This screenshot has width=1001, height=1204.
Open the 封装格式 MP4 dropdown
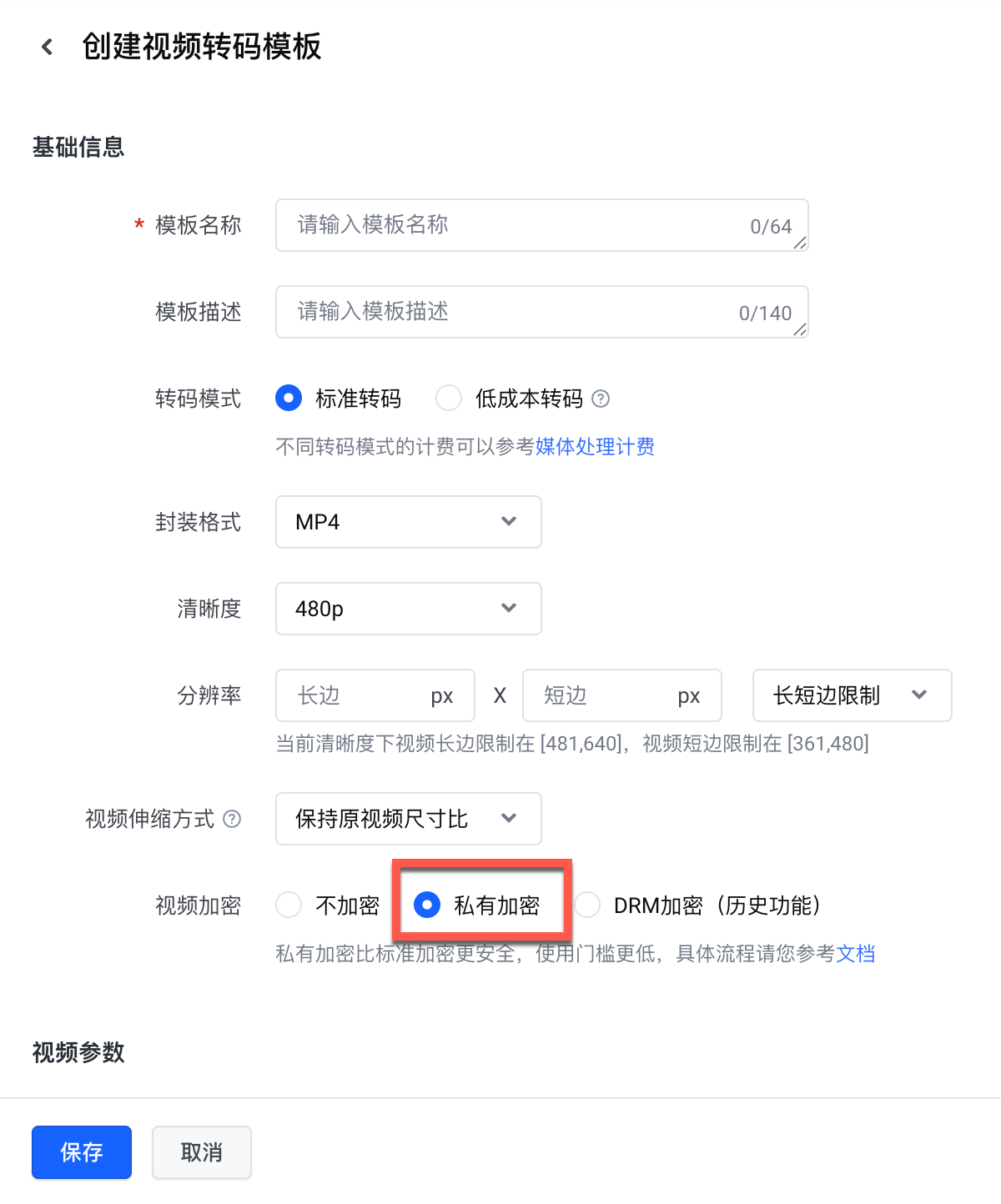point(409,522)
